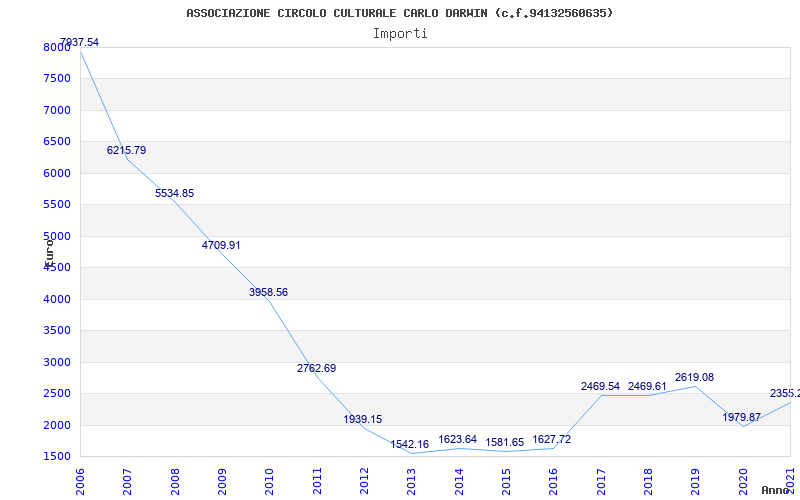Click y-axis tick label 6500
Screen dimensions: 800x500
click(x=57, y=142)
